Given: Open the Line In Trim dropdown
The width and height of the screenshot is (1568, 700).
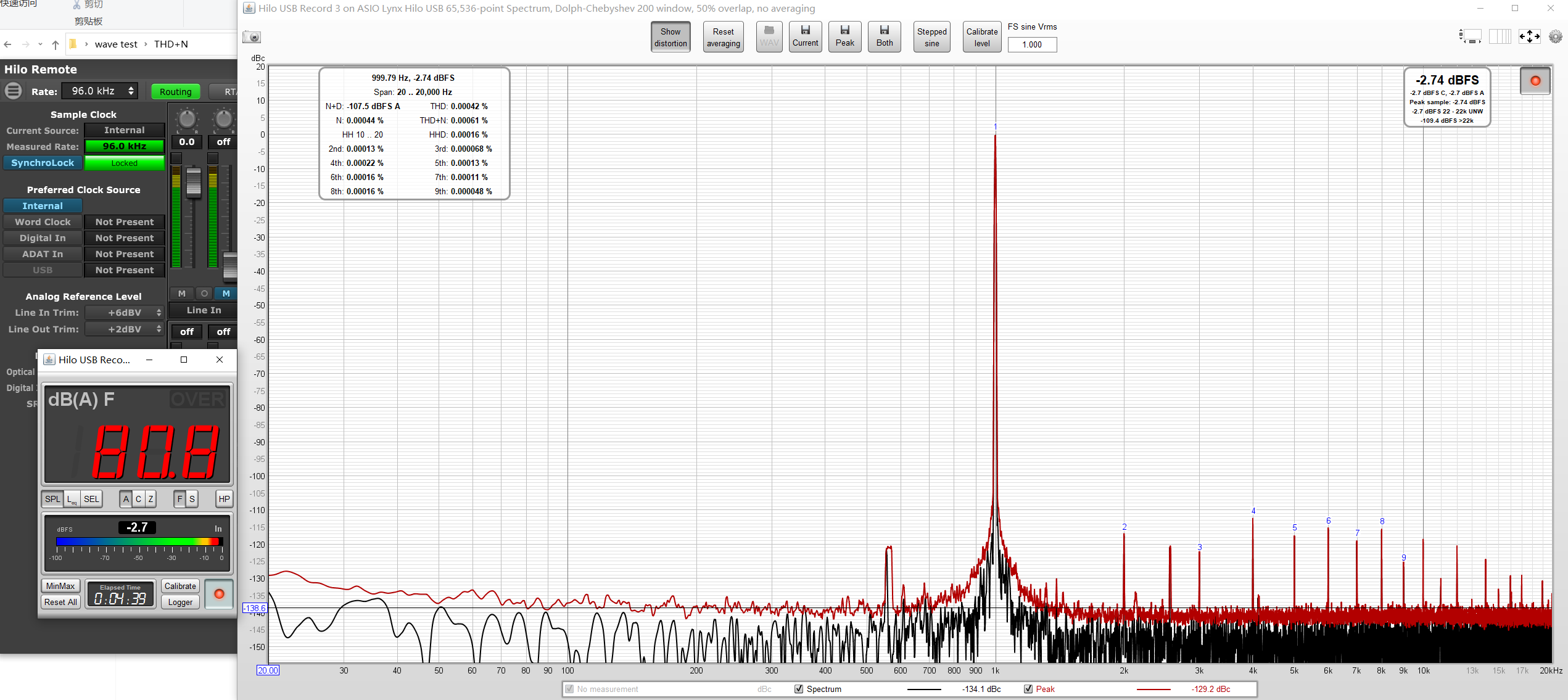Looking at the screenshot, I should point(125,313).
